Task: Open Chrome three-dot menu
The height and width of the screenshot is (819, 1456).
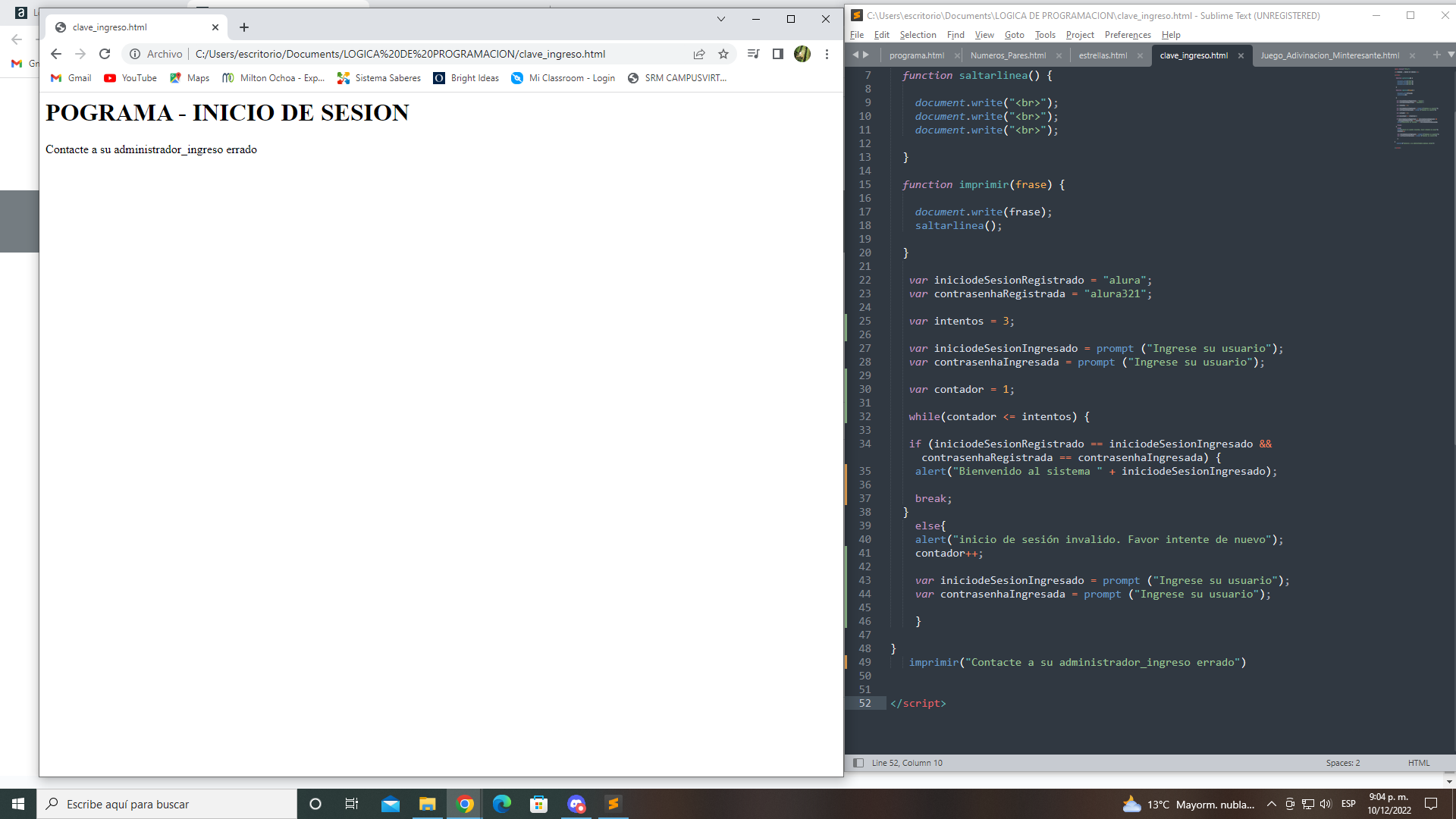Action: point(827,54)
